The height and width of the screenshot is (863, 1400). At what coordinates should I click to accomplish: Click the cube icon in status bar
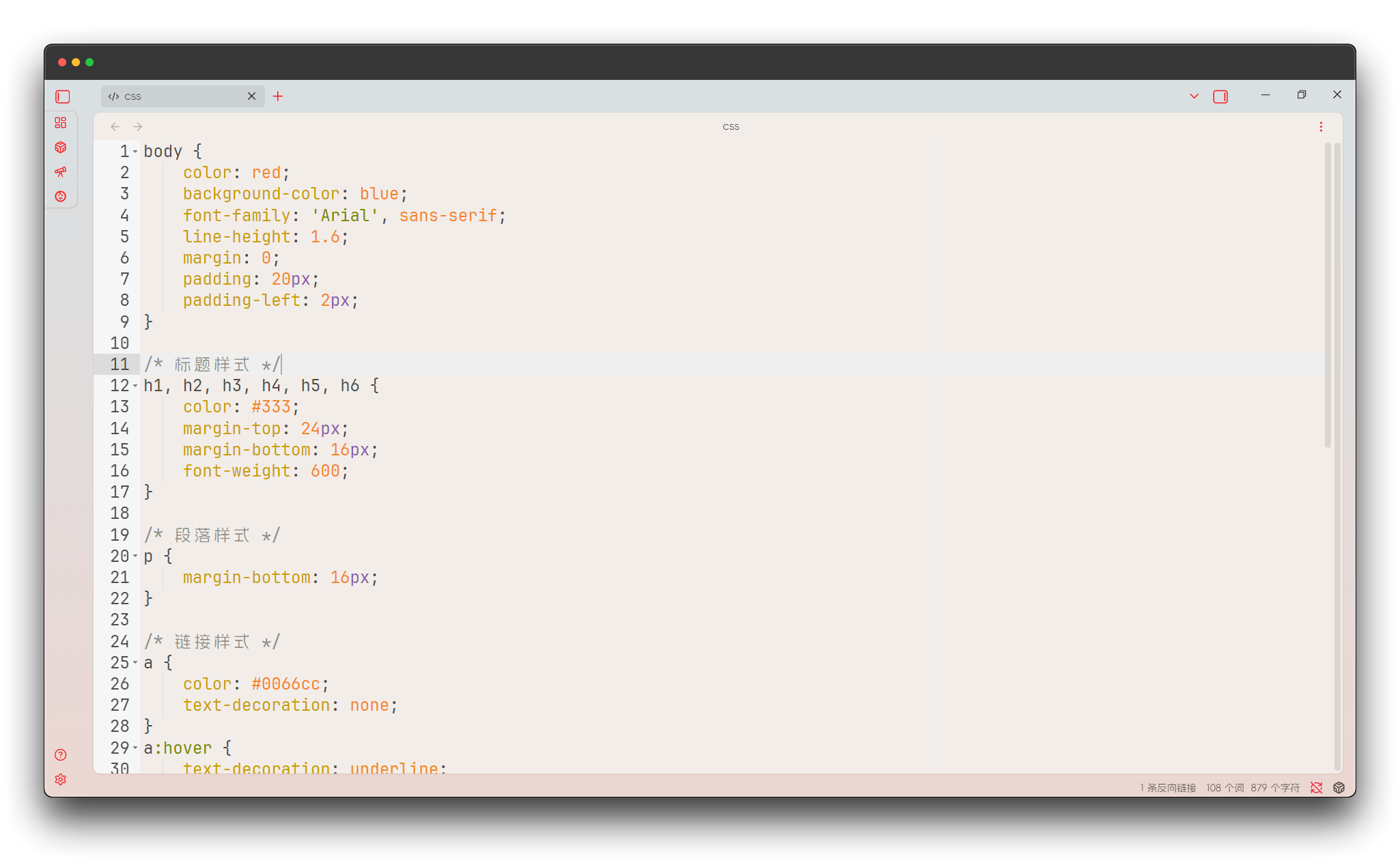tap(1339, 788)
